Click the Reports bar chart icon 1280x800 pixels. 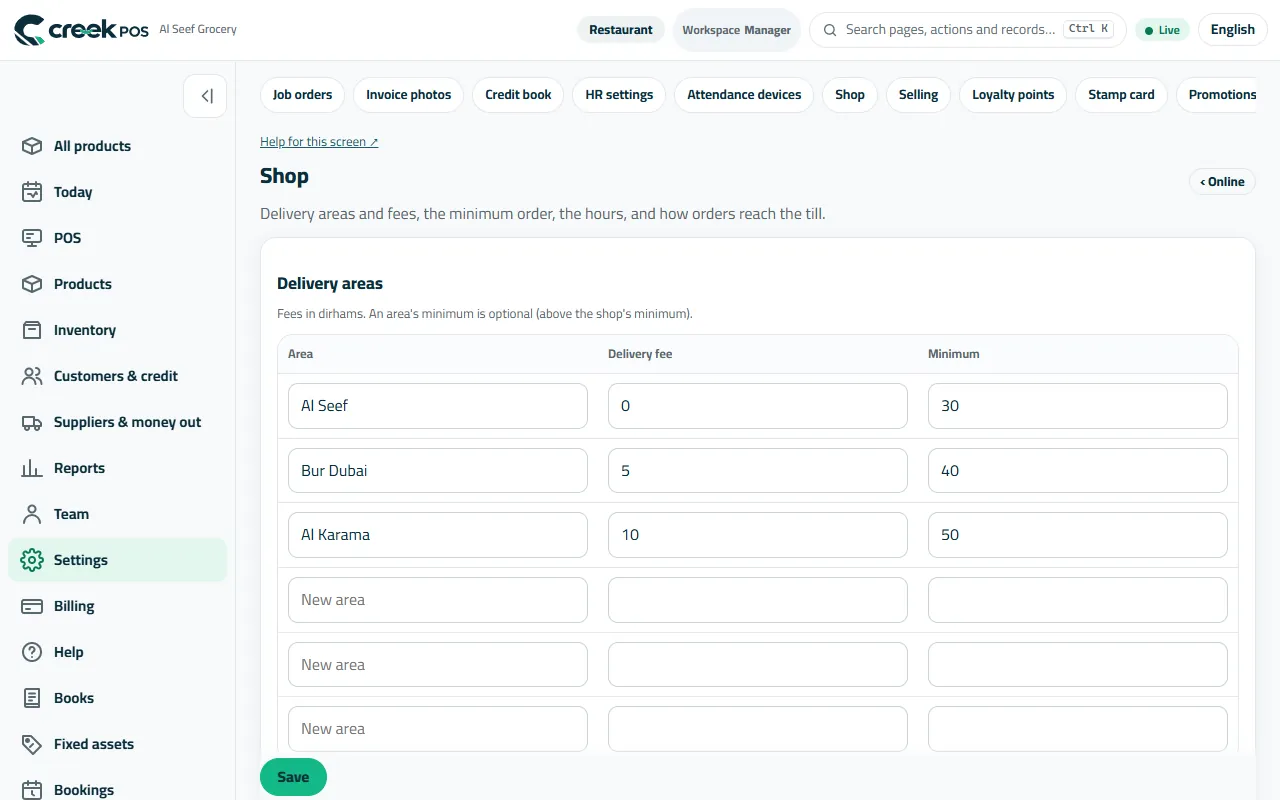[32, 468]
